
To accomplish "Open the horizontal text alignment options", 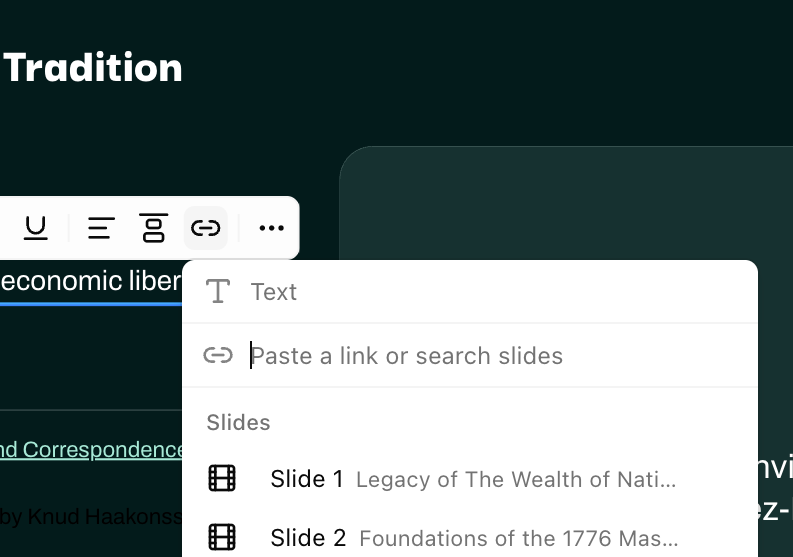I will click(x=101, y=228).
